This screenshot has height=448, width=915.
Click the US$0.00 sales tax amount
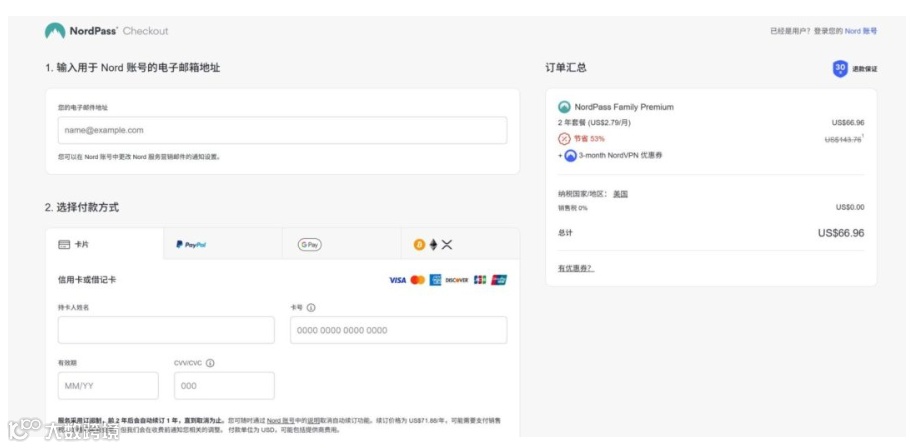[850, 207]
